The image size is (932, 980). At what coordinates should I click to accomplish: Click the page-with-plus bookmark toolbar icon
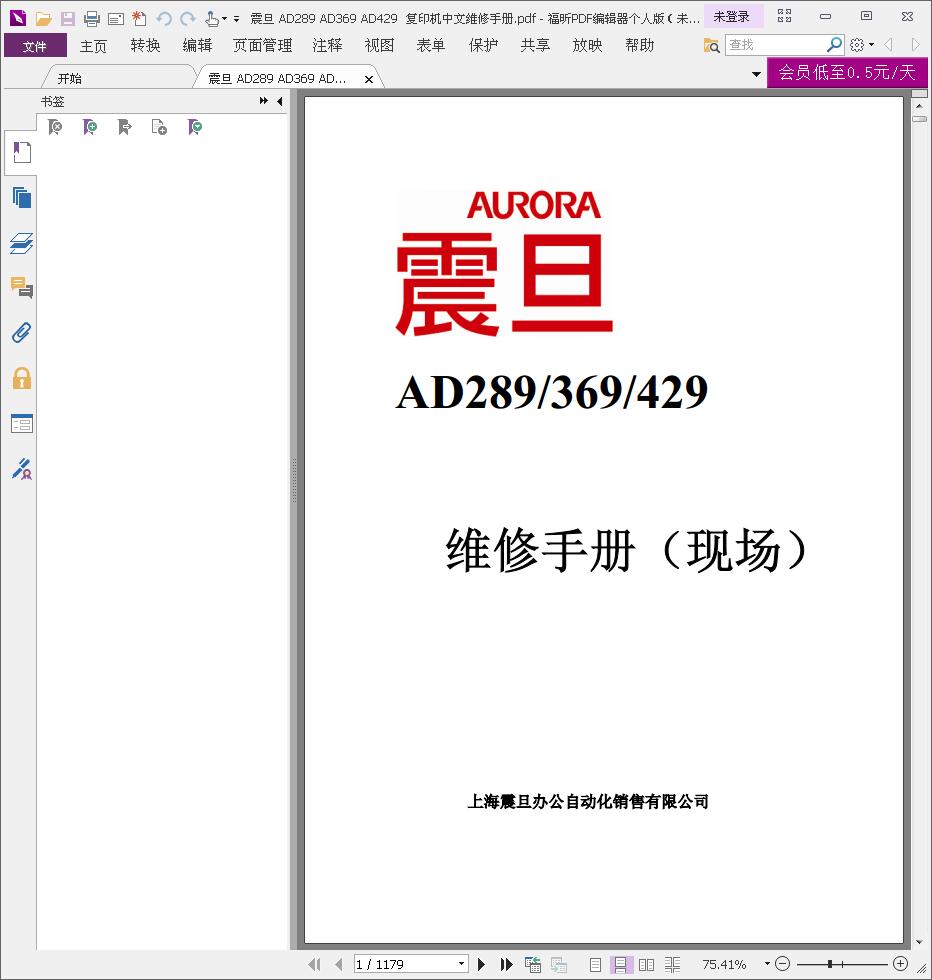click(159, 128)
